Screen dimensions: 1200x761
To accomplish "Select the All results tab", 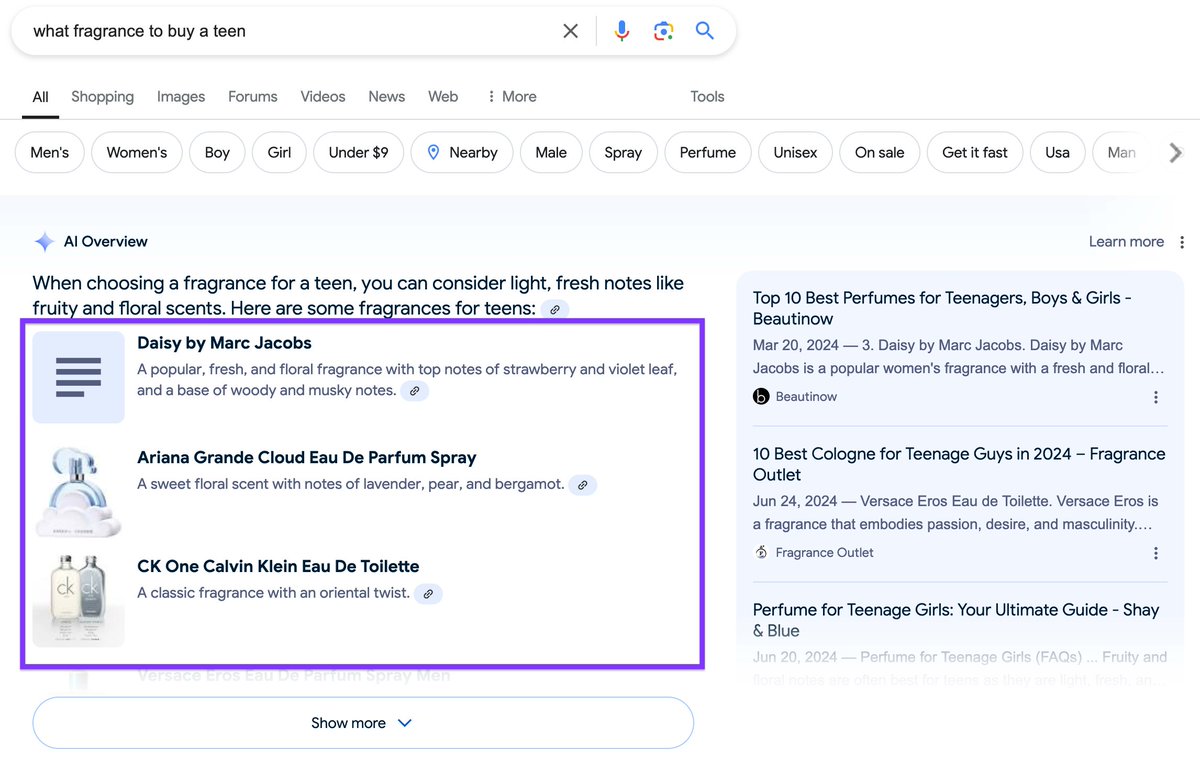I will point(40,97).
